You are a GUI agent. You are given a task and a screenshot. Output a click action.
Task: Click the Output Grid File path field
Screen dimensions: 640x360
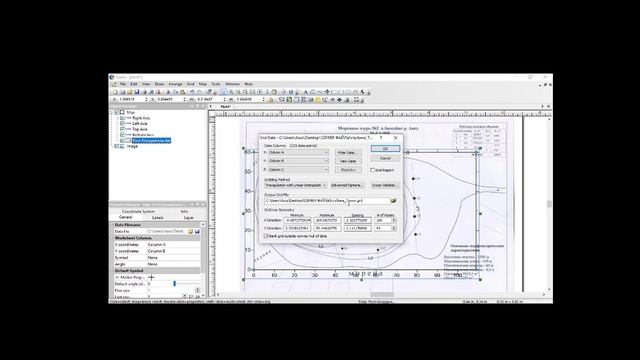point(327,201)
